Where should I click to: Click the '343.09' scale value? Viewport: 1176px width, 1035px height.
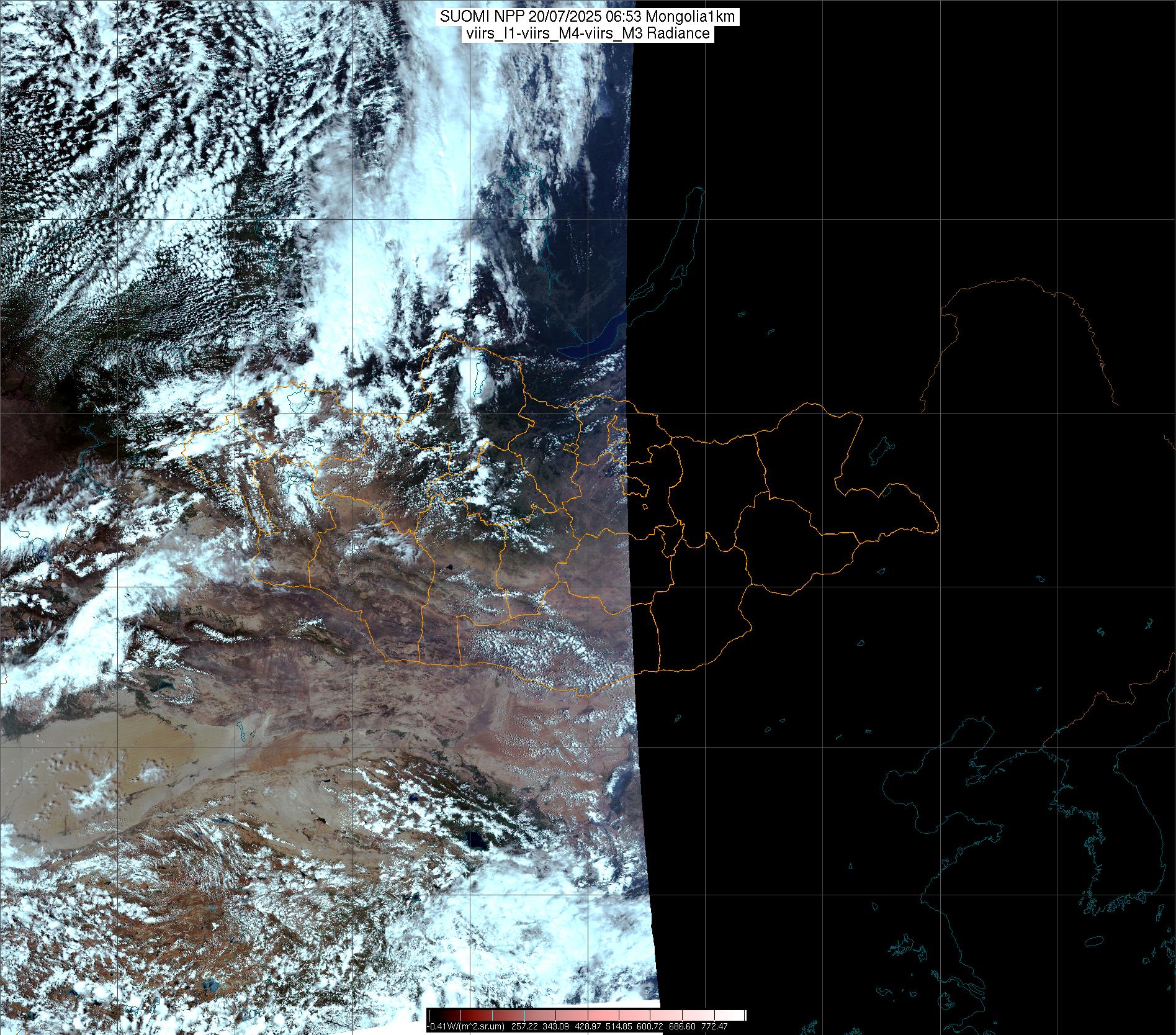tap(555, 1026)
